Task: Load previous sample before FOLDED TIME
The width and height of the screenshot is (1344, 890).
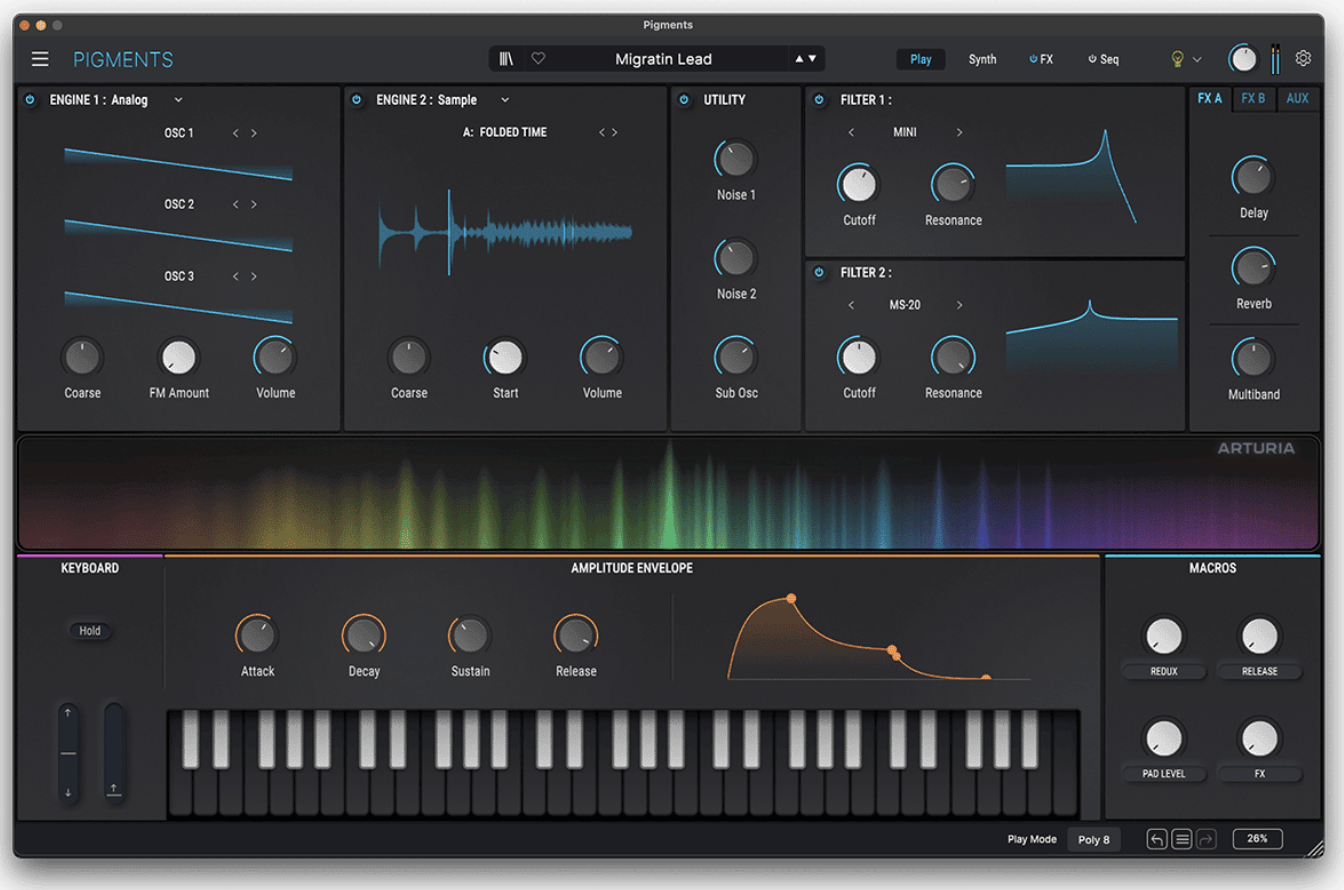Action: click(601, 132)
